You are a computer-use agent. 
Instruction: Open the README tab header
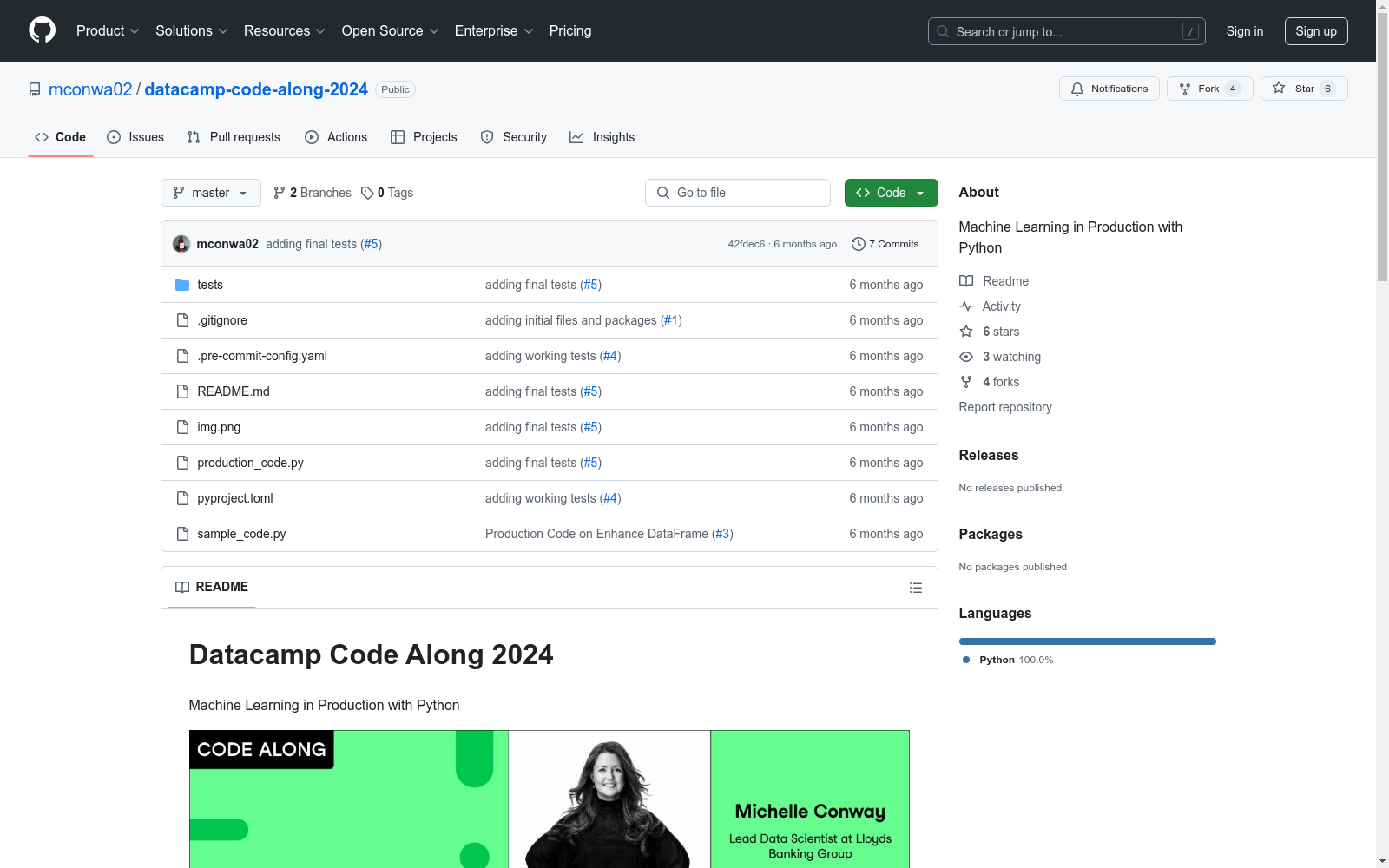(x=212, y=587)
